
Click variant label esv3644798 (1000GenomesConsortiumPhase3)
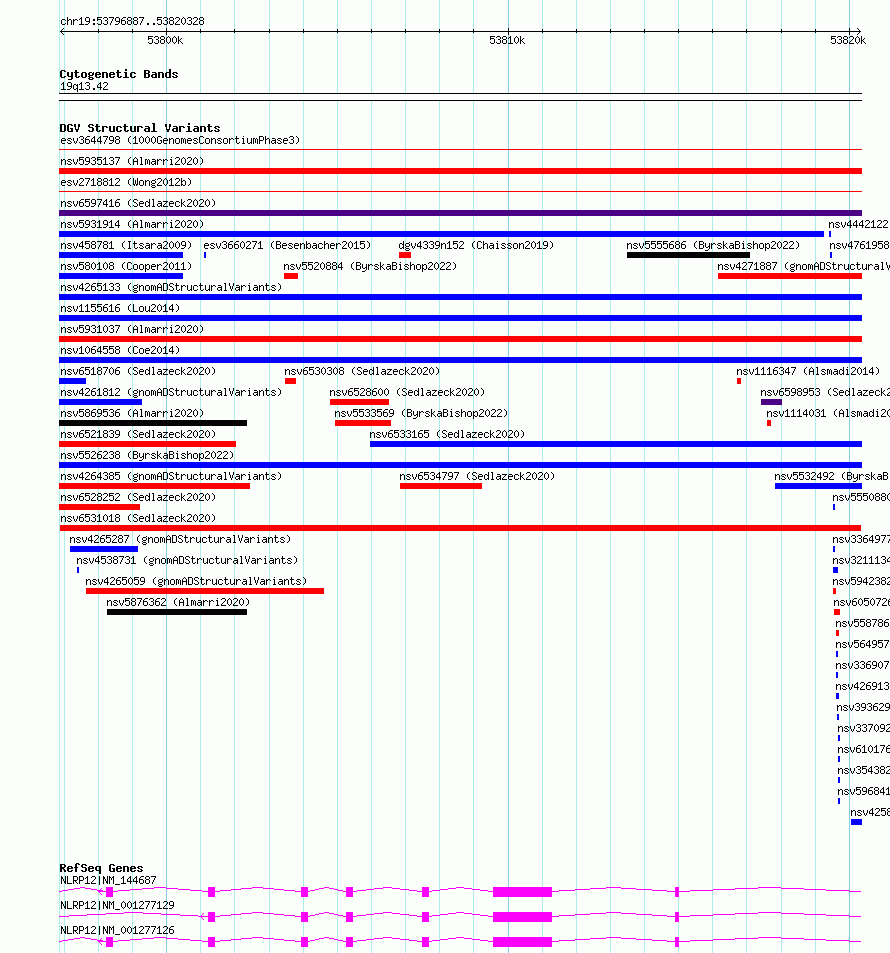click(180, 140)
